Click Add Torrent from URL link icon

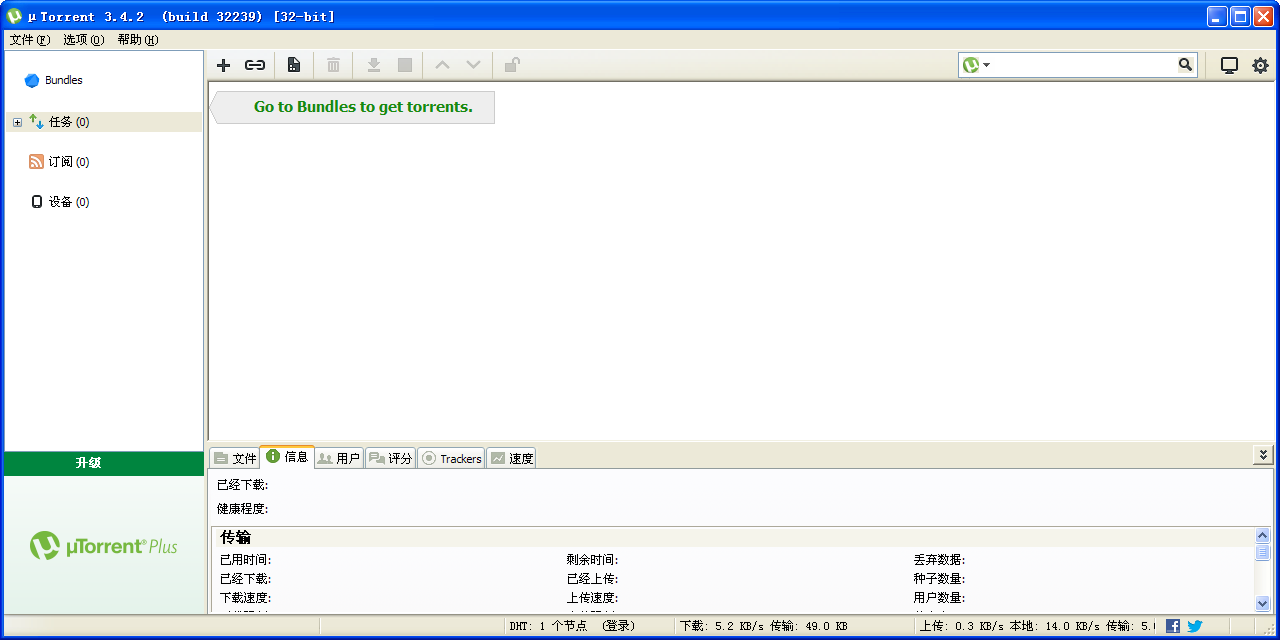[255, 65]
